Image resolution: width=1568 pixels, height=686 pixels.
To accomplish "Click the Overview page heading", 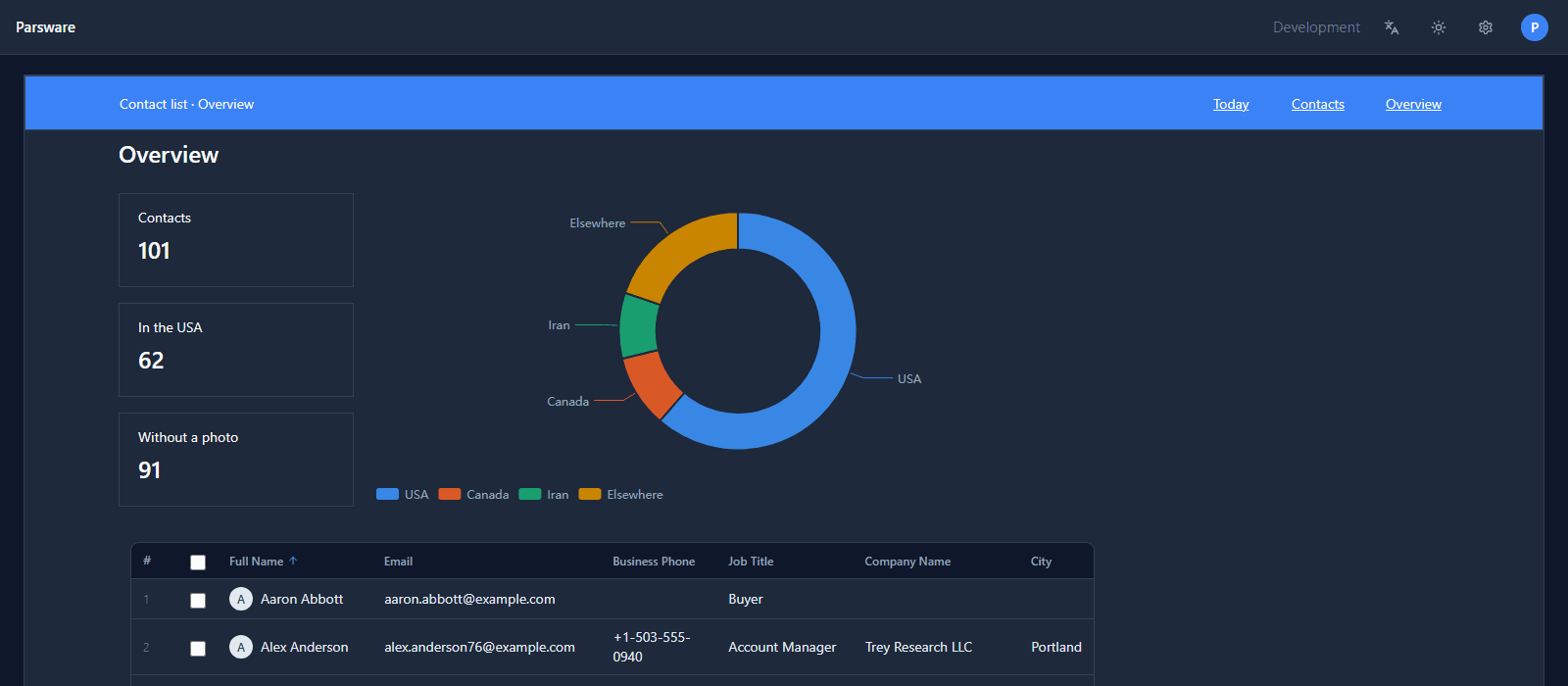I will (x=169, y=155).
